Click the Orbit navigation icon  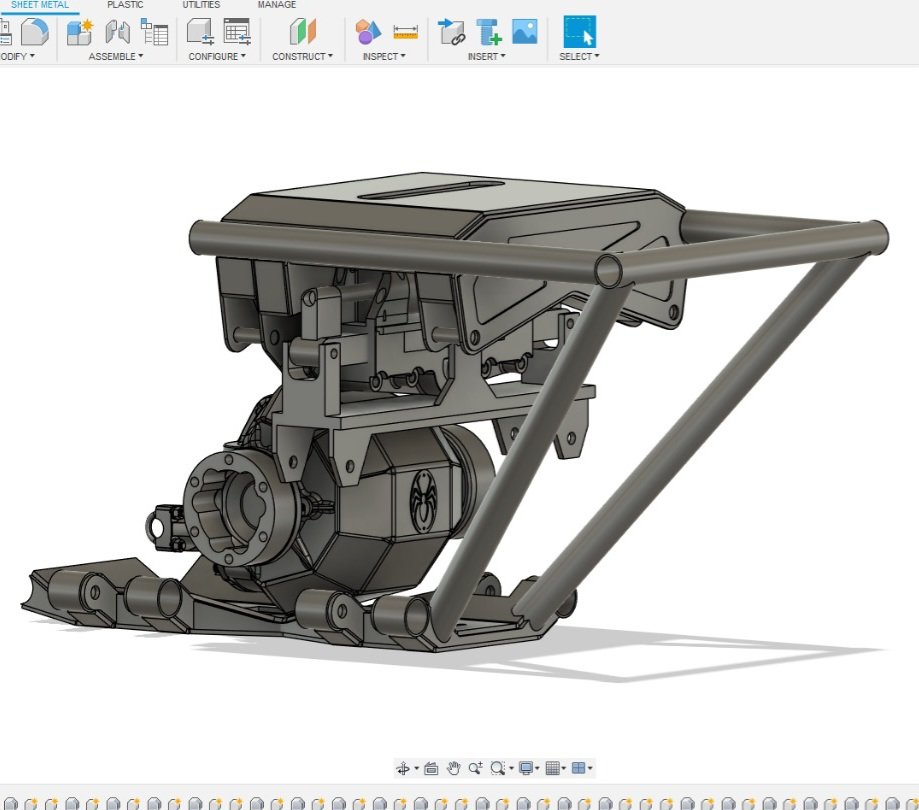pyautogui.click(x=403, y=768)
